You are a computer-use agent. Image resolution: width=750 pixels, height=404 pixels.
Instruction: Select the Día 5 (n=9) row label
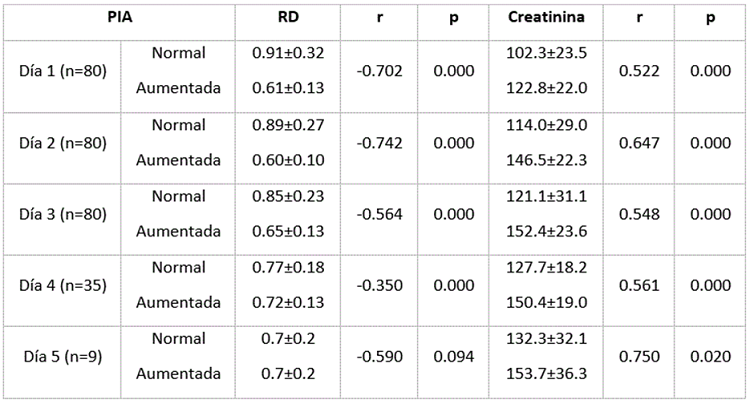pyautogui.click(x=62, y=356)
